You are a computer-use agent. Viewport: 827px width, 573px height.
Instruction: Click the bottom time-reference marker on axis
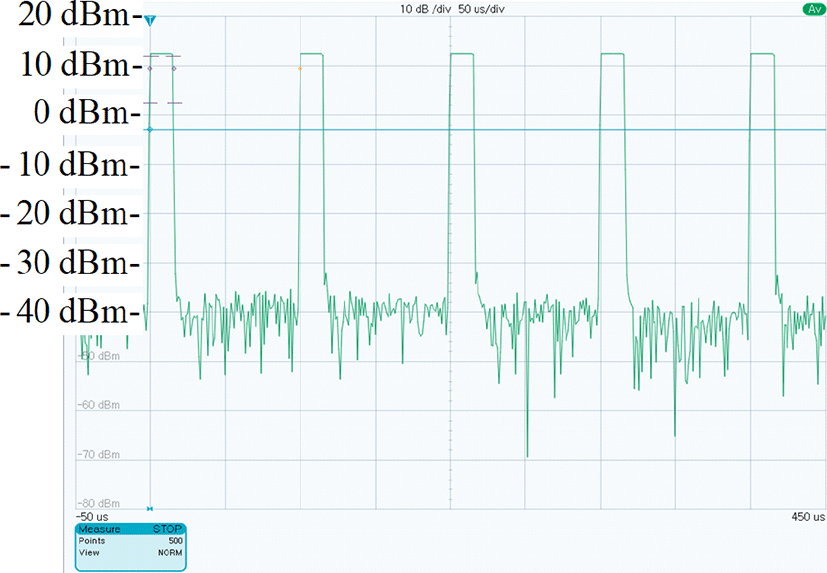coord(150,509)
